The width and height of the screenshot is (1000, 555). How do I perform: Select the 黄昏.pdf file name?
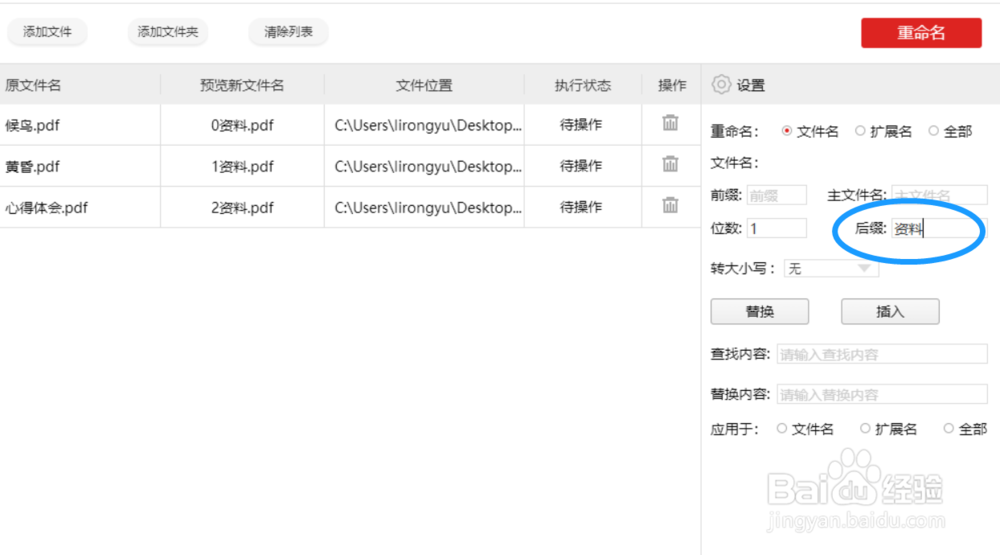click(x=33, y=166)
